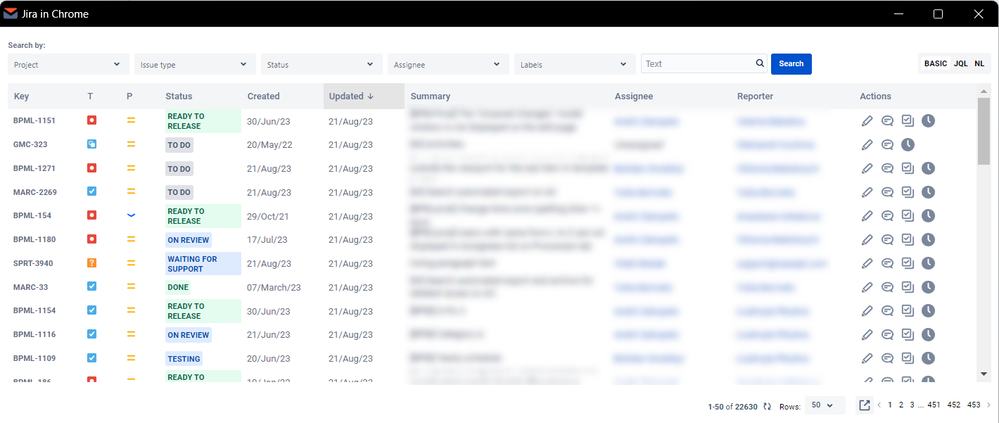Image resolution: width=999 pixels, height=423 pixels.
Task: Click the checklist icon in the BPML-1271 row
Action: point(908,168)
